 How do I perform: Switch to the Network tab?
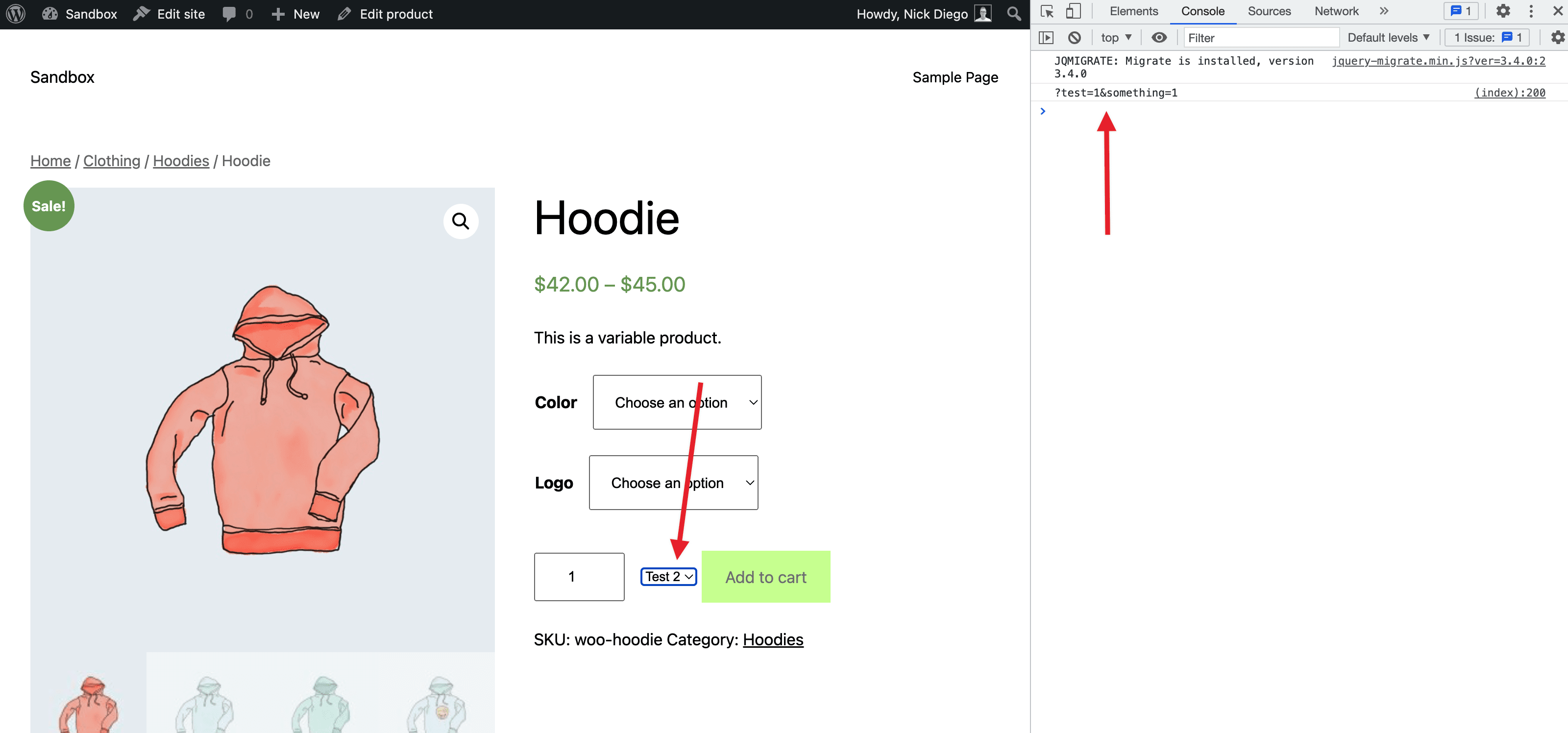click(x=1336, y=12)
